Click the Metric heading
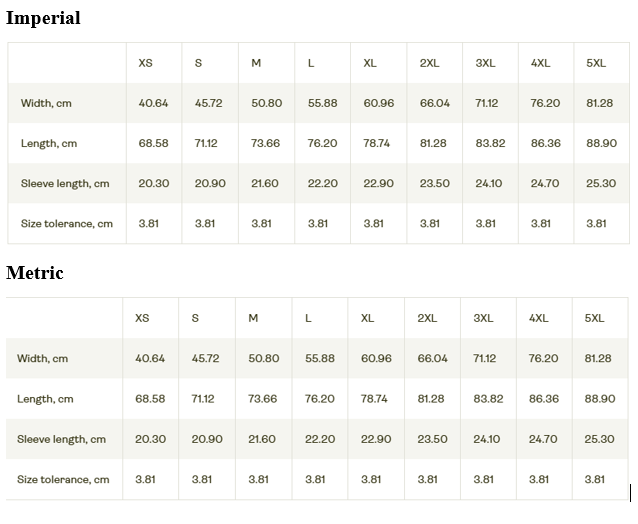 coord(35,273)
